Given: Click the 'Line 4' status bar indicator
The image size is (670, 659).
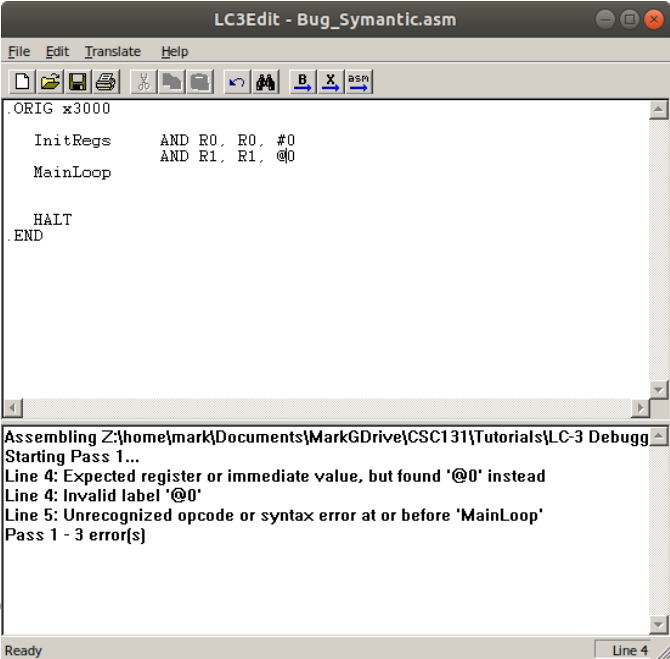Looking at the screenshot, I should 629,650.
